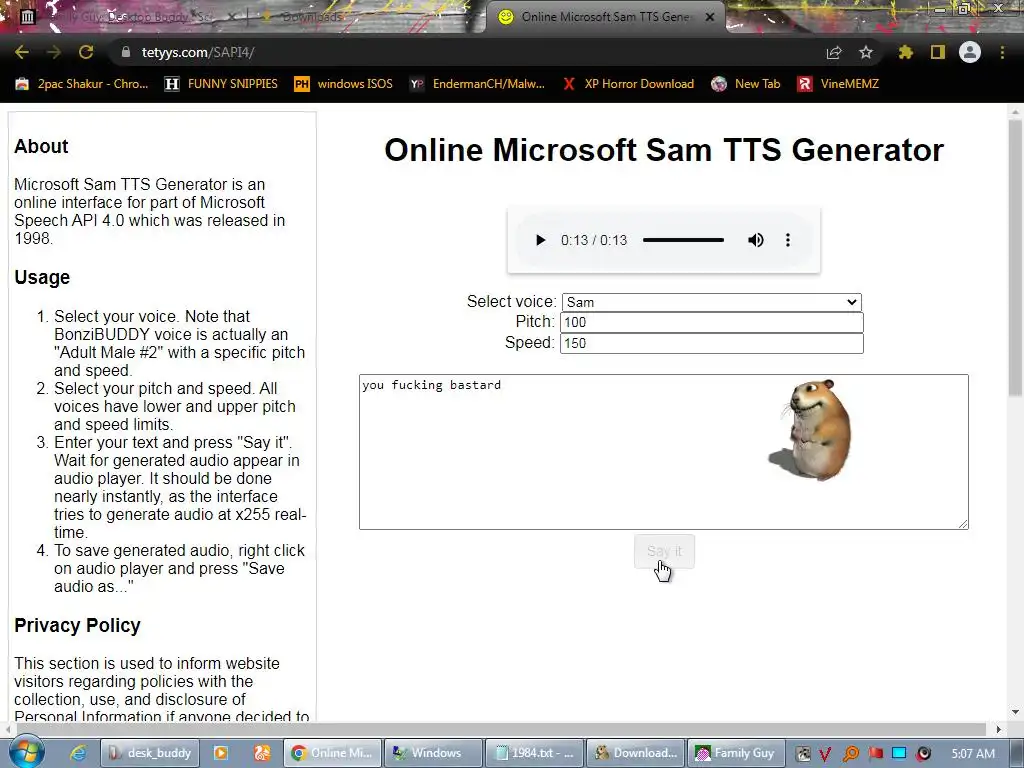Viewport: 1024px width, 768px height.
Task: Open the VineMEMZ bookmark
Action: (x=838, y=84)
